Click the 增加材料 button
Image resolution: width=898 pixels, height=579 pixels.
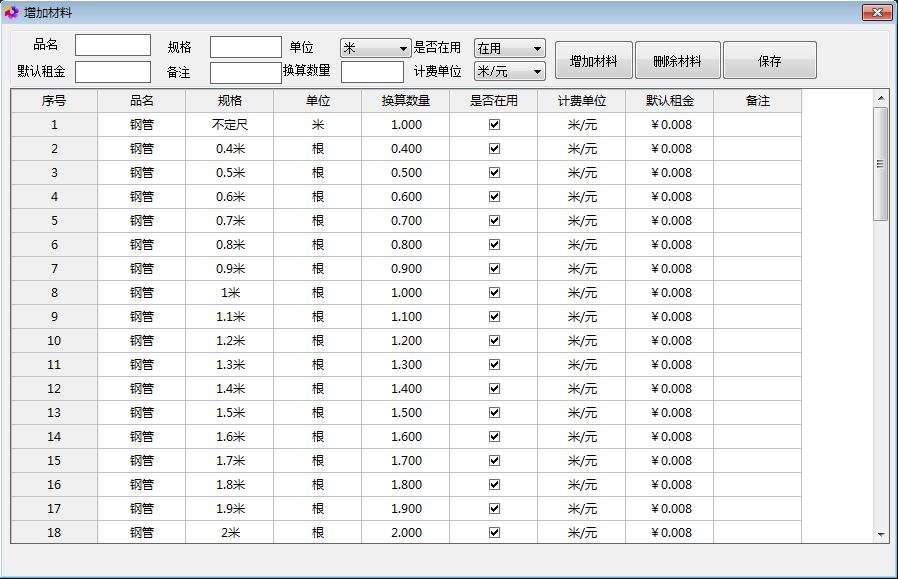(594, 61)
